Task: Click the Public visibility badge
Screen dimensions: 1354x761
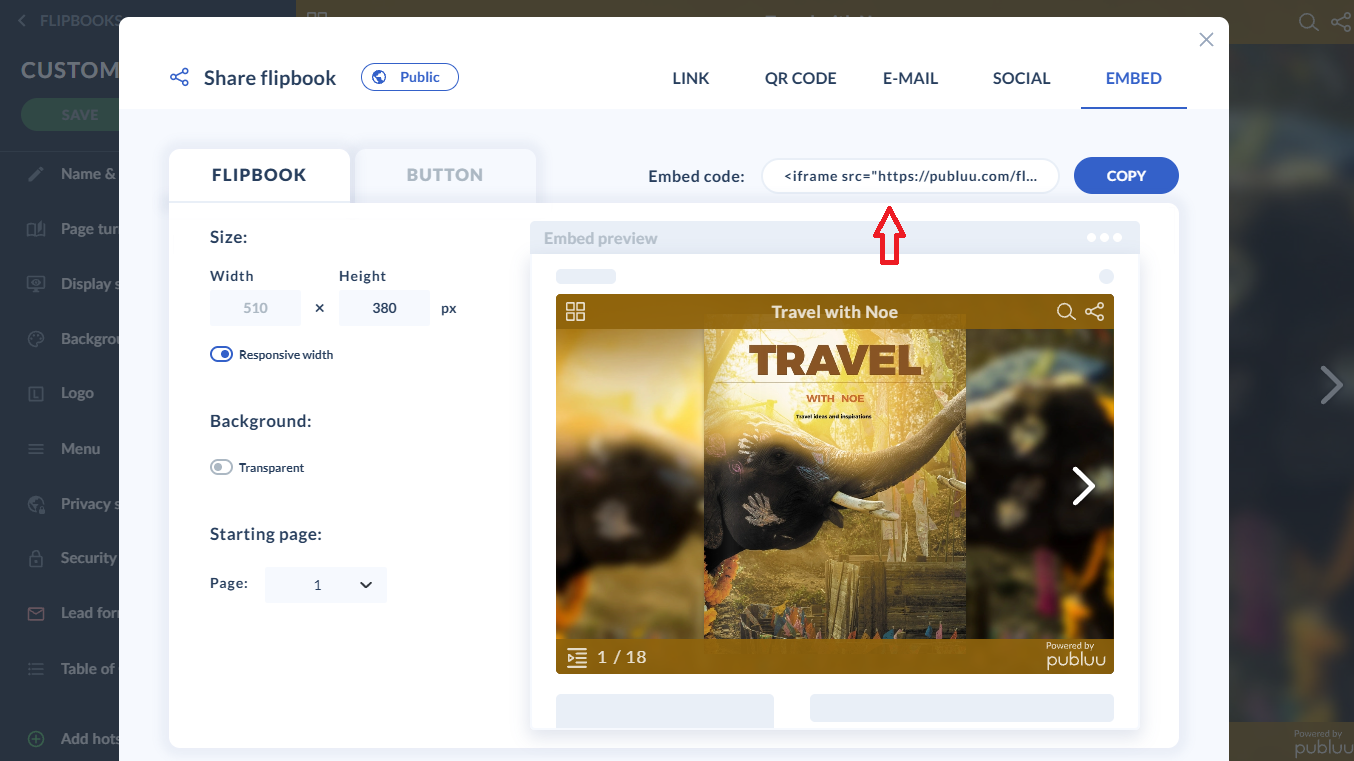Action: (410, 77)
